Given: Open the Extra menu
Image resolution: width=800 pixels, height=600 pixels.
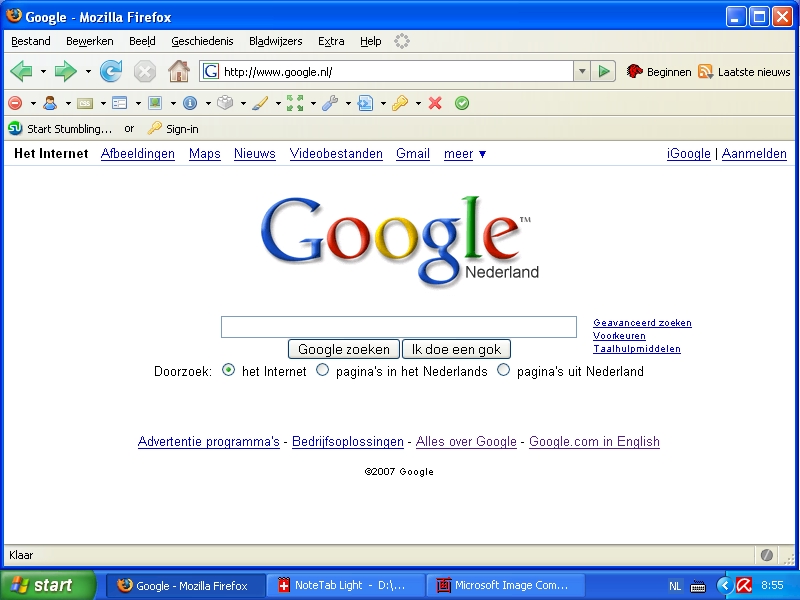Looking at the screenshot, I should click(331, 41).
